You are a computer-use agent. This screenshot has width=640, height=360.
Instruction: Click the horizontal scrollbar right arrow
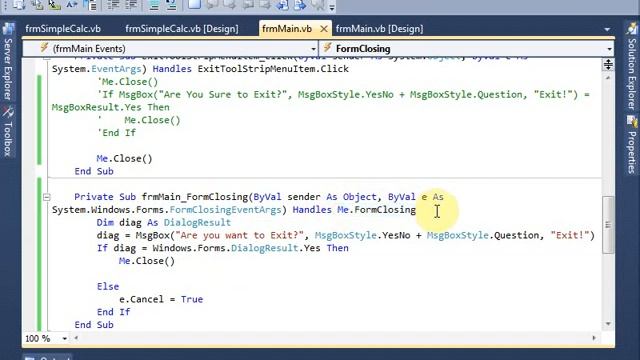[594, 338]
